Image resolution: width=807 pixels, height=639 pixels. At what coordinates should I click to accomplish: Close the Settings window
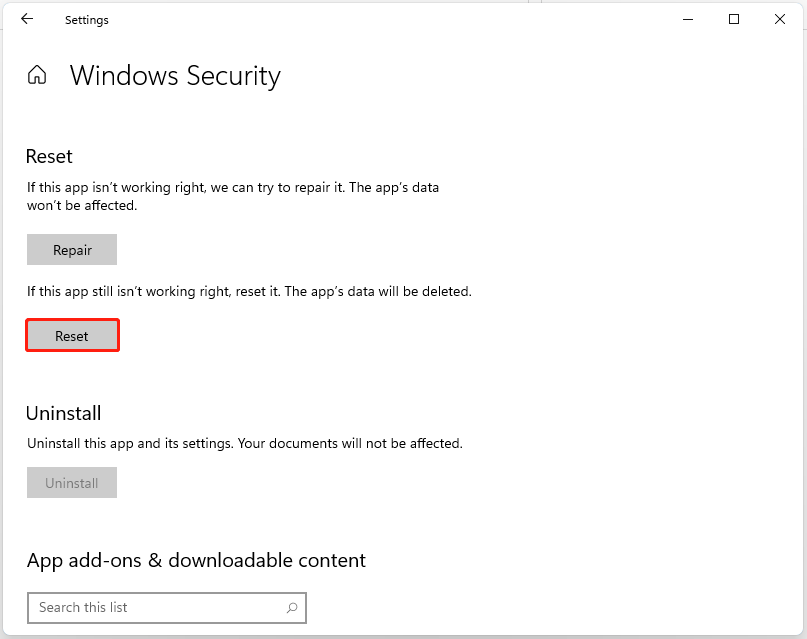(x=779, y=19)
